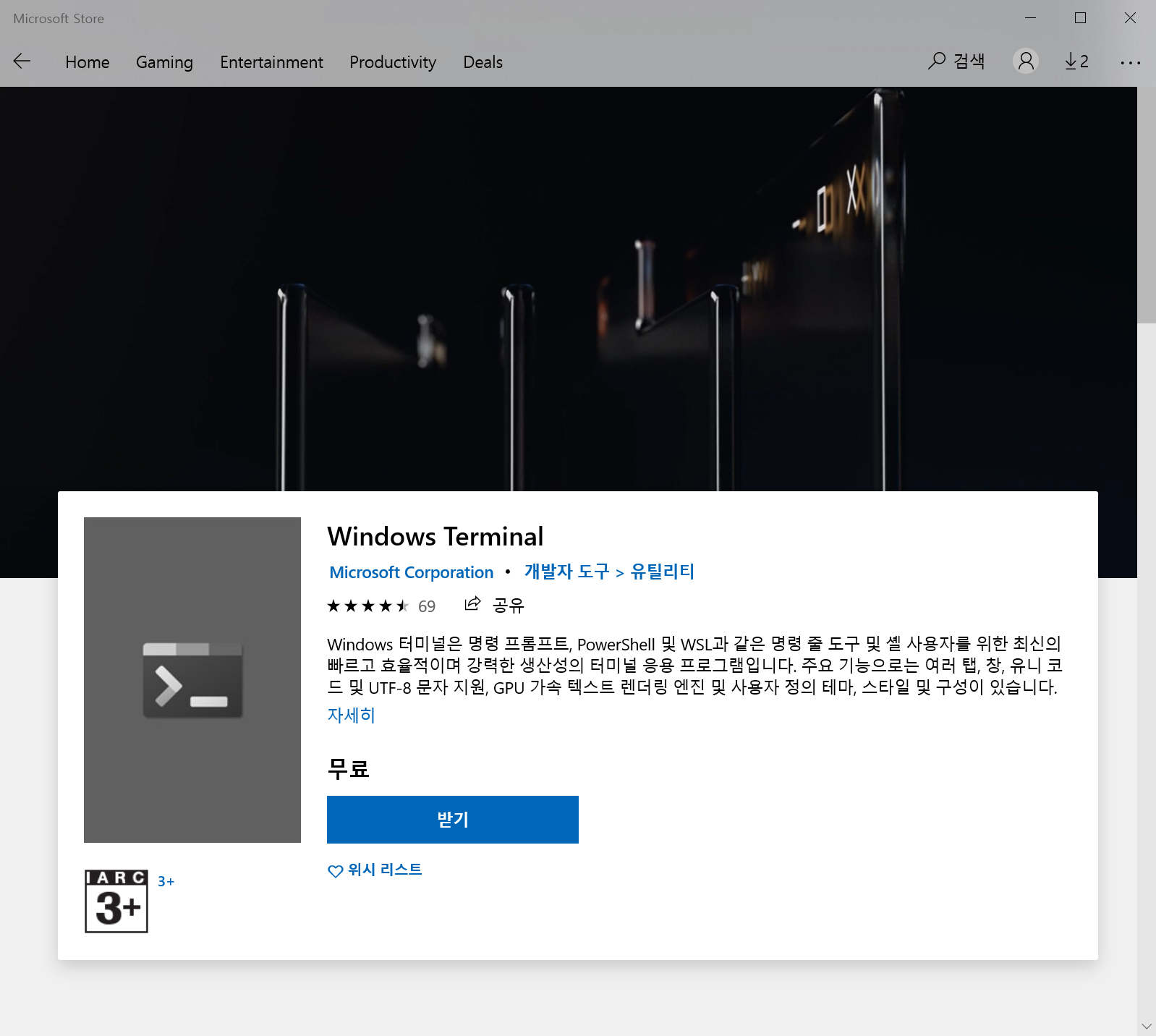Switch to the Productivity tab
This screenshot has height=1036, width=1156.
pyautogui.click(x=393, y=62)
